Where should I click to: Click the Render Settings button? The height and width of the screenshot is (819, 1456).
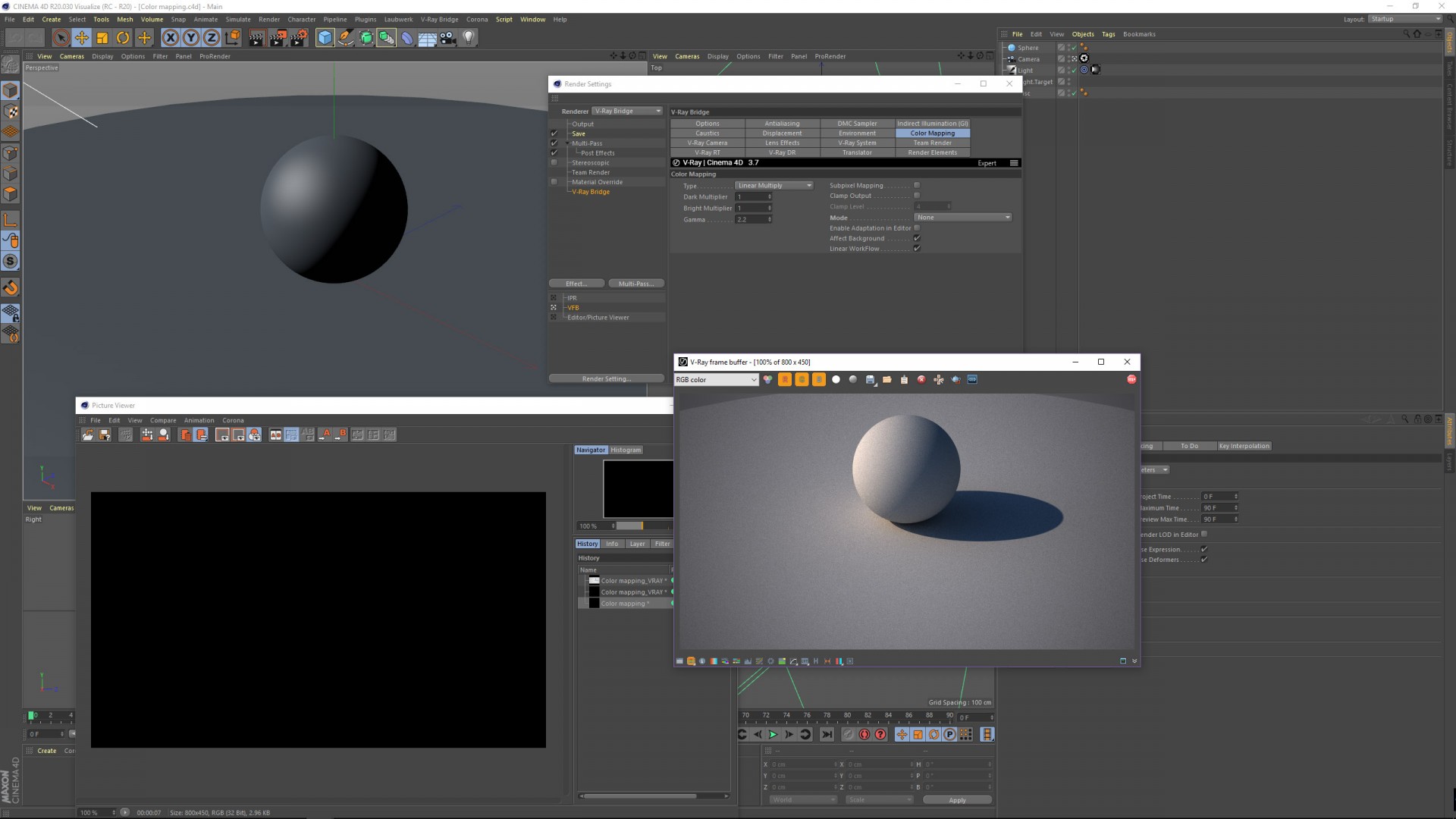coord(300,37)
